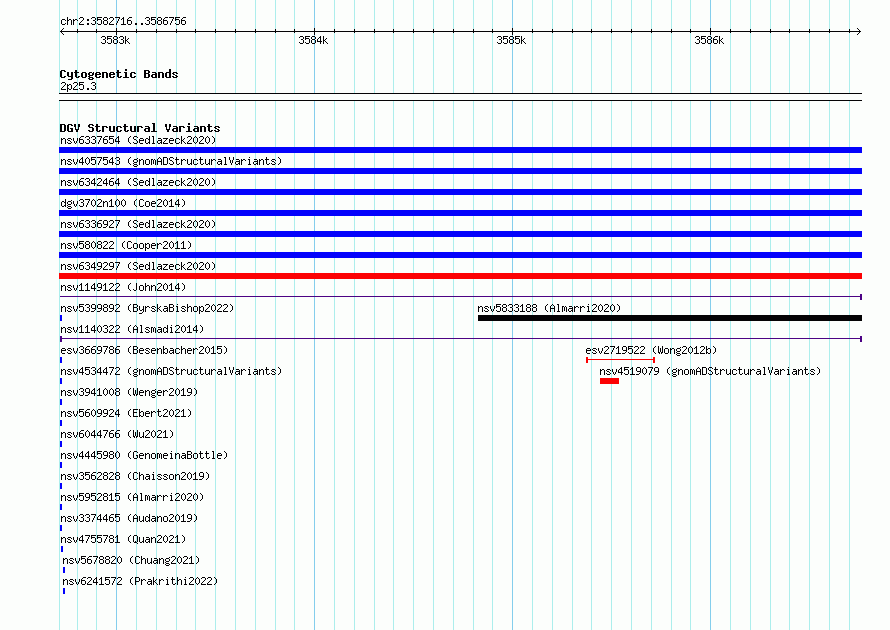Click variant label nsv6241572 (Prakrithi2022)
The image size is (890, 630).
click(140, 581)
